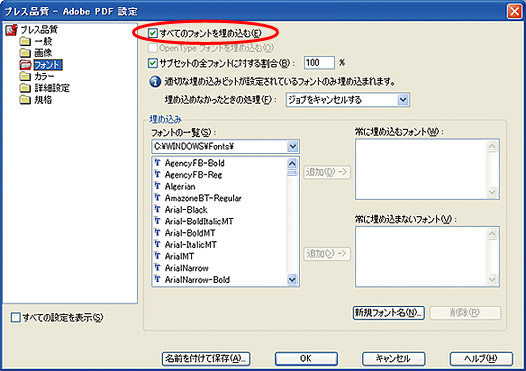Open the 画像 settings page
The height and width of the screenshot is (371, 526).
pos(43,53)
